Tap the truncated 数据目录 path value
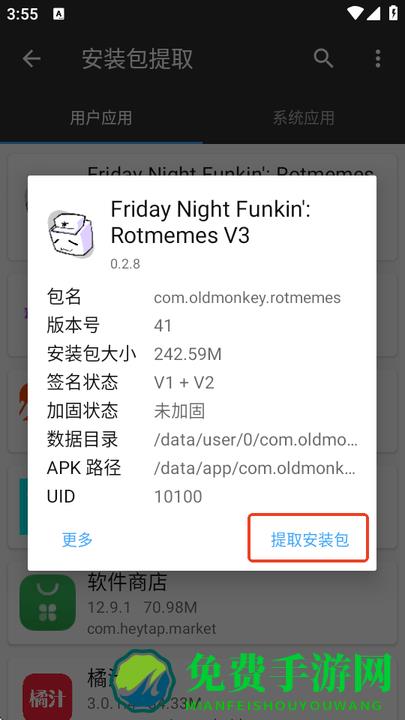This screenshot has width=405, height=720. point(256,440)
